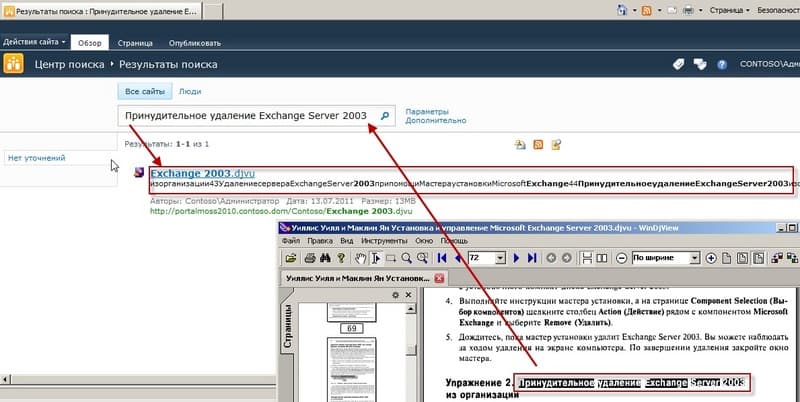This screenshot has height=402, width=800.
Task: Open the Print dropdown arrow in IE toolbar
Action: (x=701, y=10)
